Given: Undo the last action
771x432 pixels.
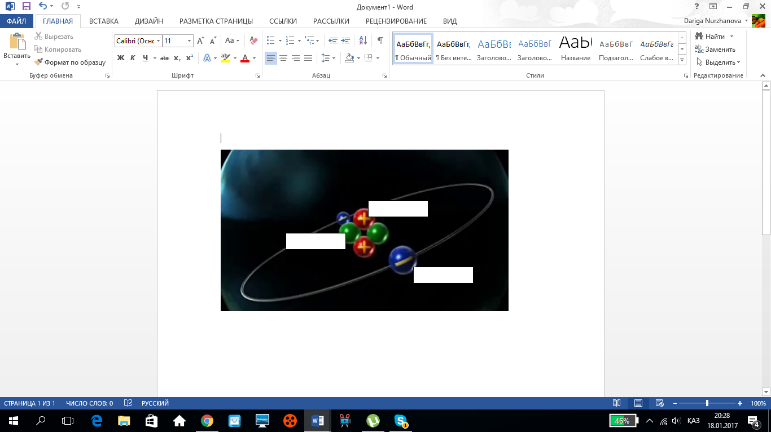Looking at the screenshot, I should click(x=43, y=6).
